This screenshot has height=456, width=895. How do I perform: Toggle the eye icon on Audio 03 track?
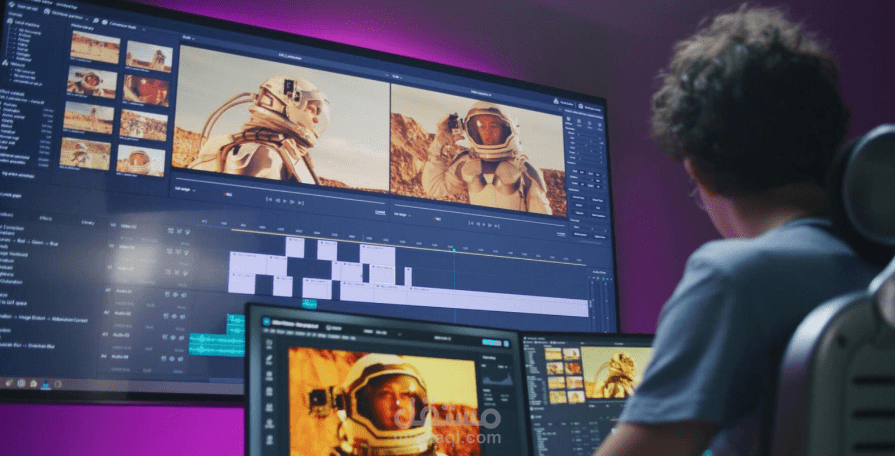coord(173,338)
